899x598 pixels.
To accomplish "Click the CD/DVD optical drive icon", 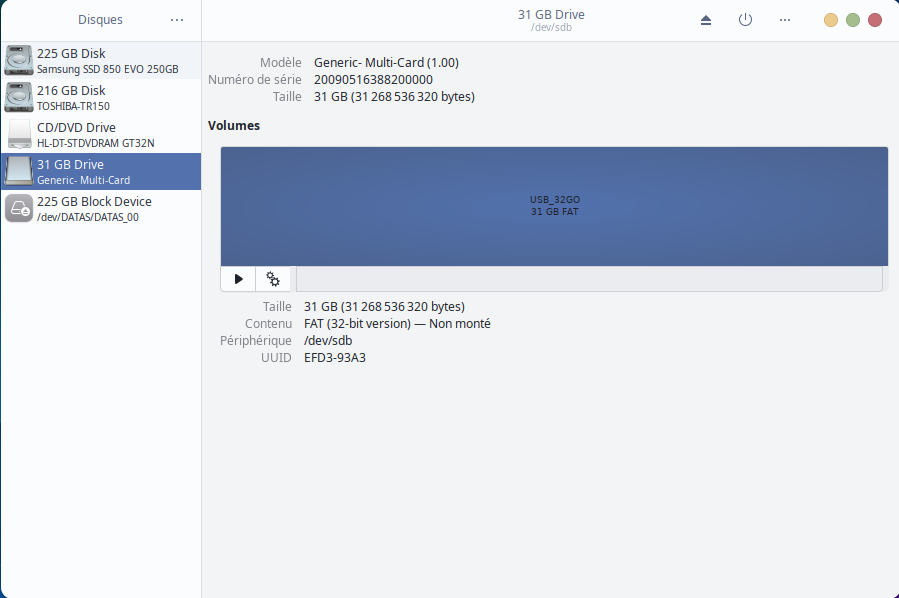I will coord(19,135).
